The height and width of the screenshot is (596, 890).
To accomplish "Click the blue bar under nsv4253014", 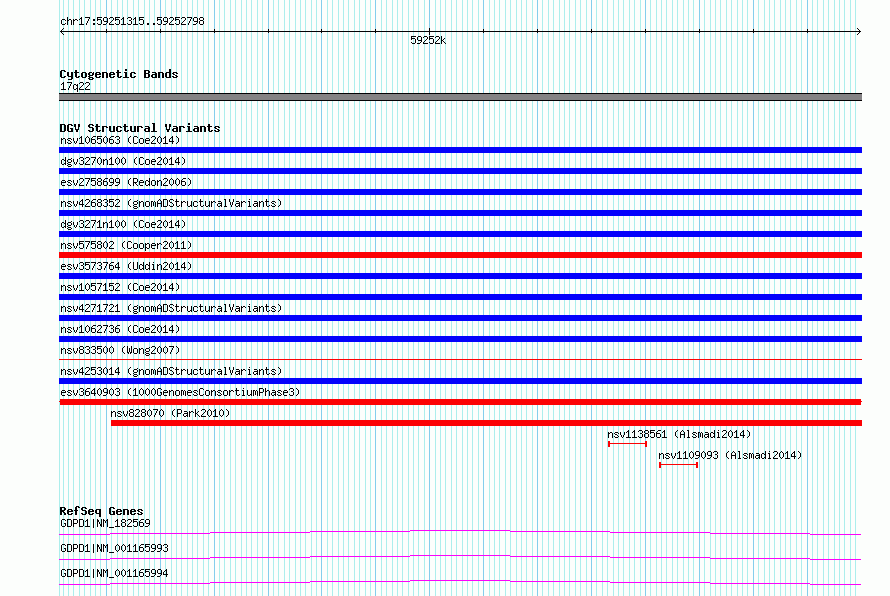I will pos(460,381).
